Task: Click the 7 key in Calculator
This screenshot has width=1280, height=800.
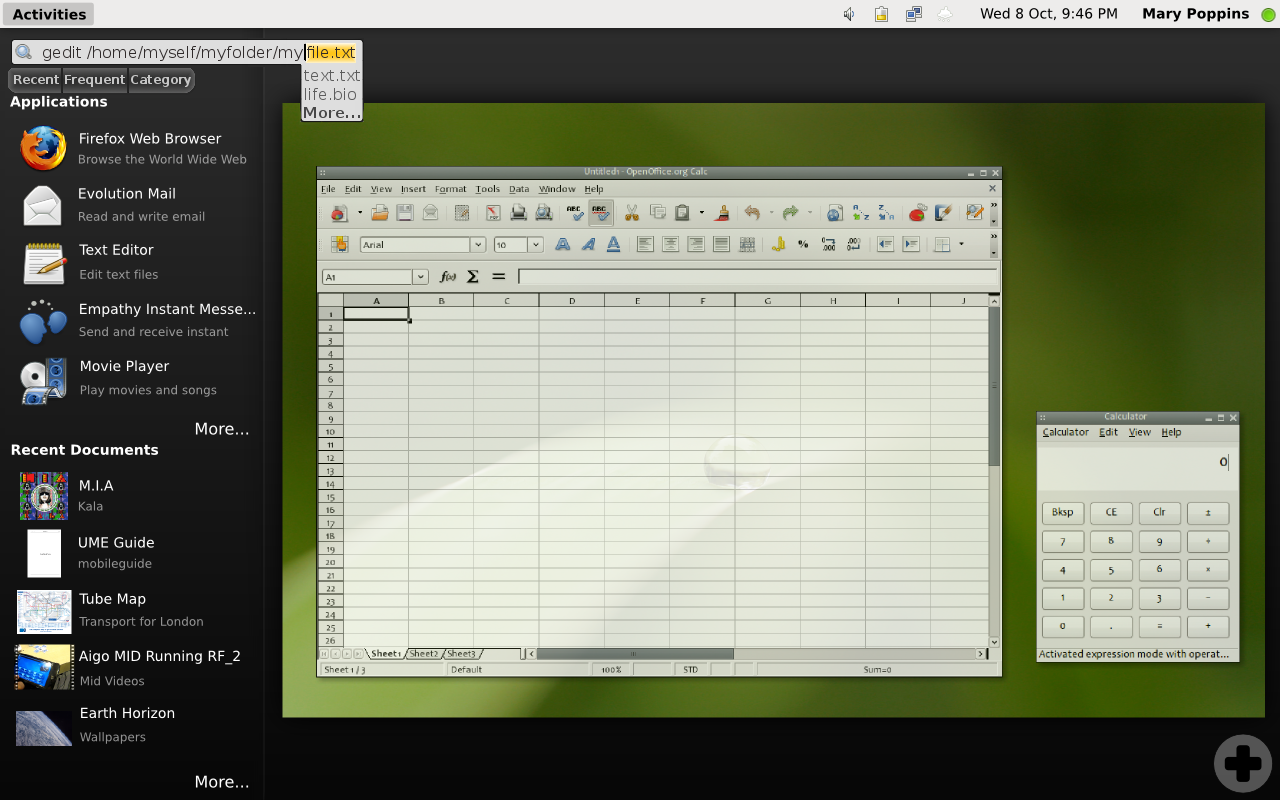Action: (x=1063, y=541)
